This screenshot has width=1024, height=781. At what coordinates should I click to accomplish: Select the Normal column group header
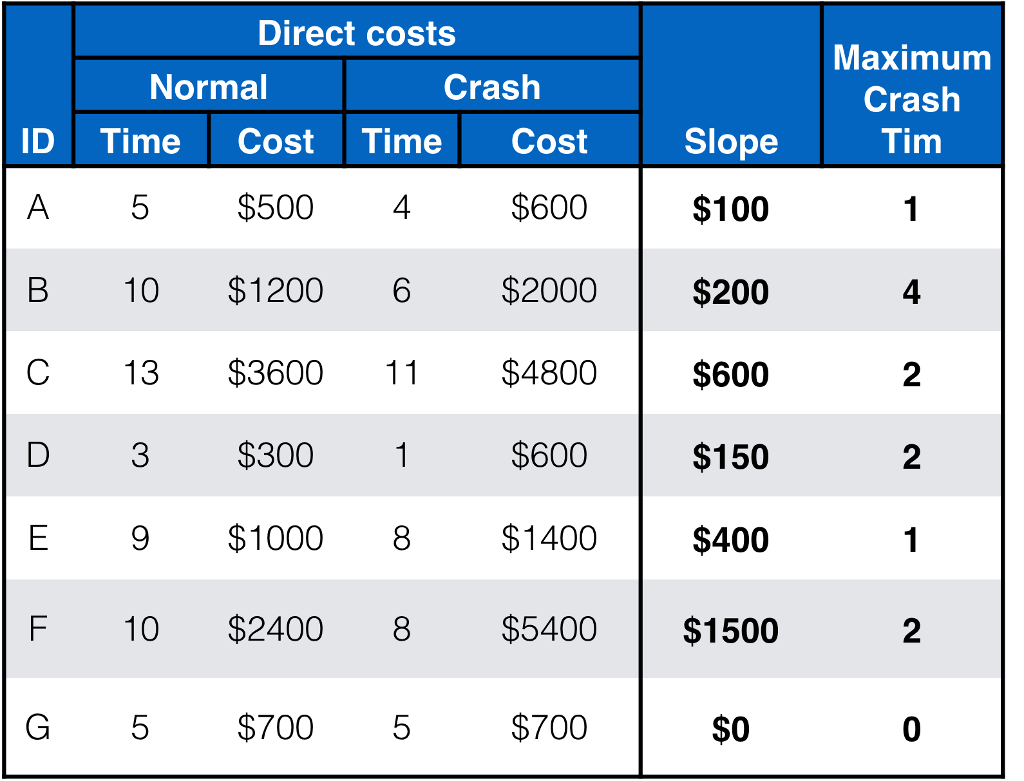pyautogui.click(x=208, y=87)
